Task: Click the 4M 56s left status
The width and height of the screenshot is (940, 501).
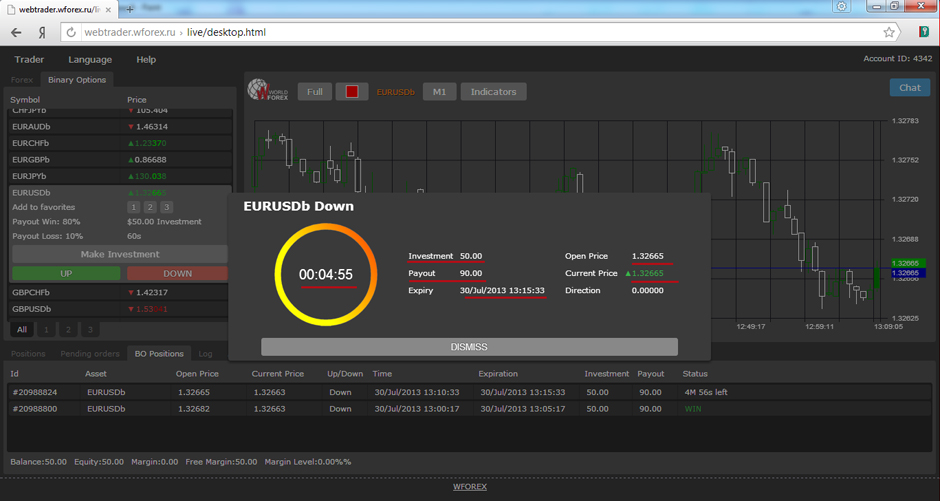Action: pos(706,393)
